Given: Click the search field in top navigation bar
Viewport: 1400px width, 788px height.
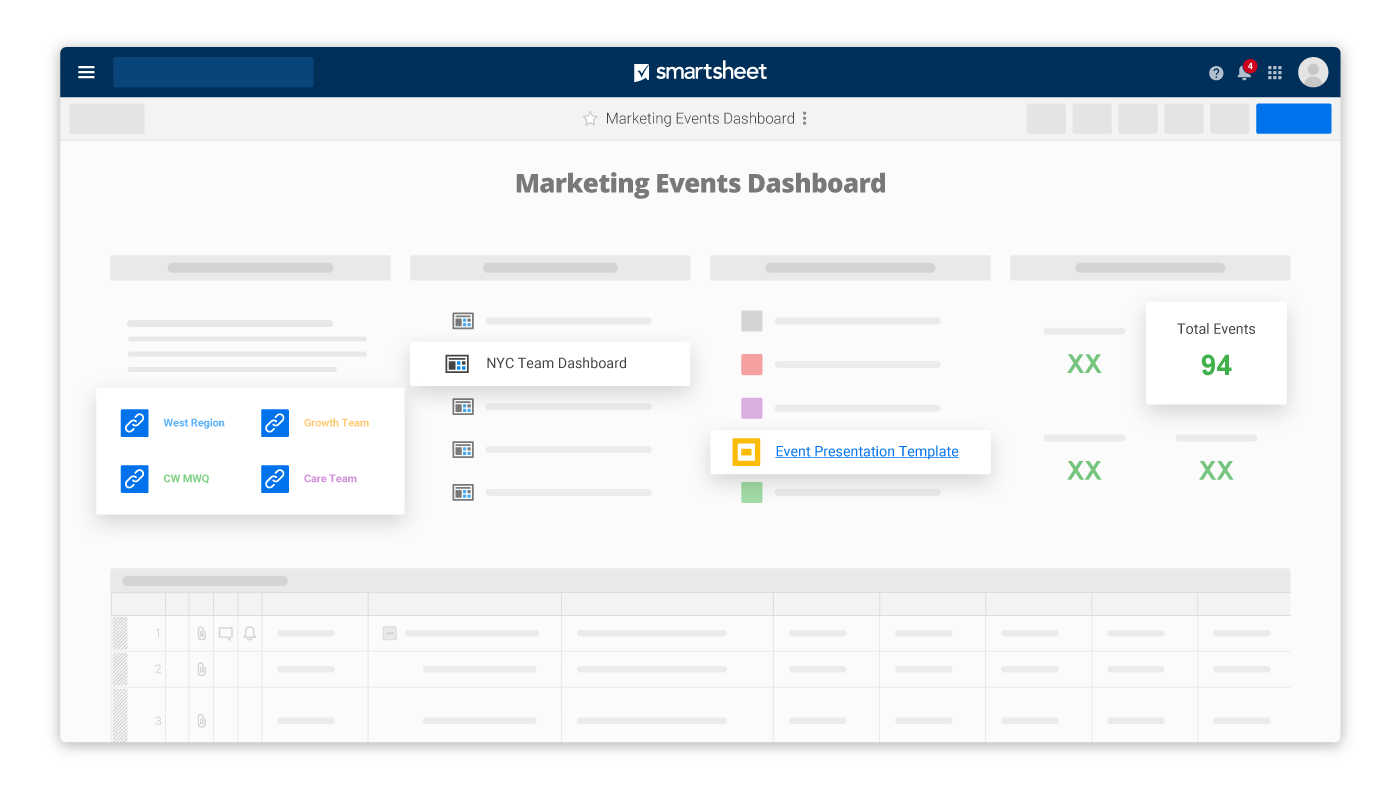Looking at the screenshot, I should pyautogui.click(x=213, y=72).
